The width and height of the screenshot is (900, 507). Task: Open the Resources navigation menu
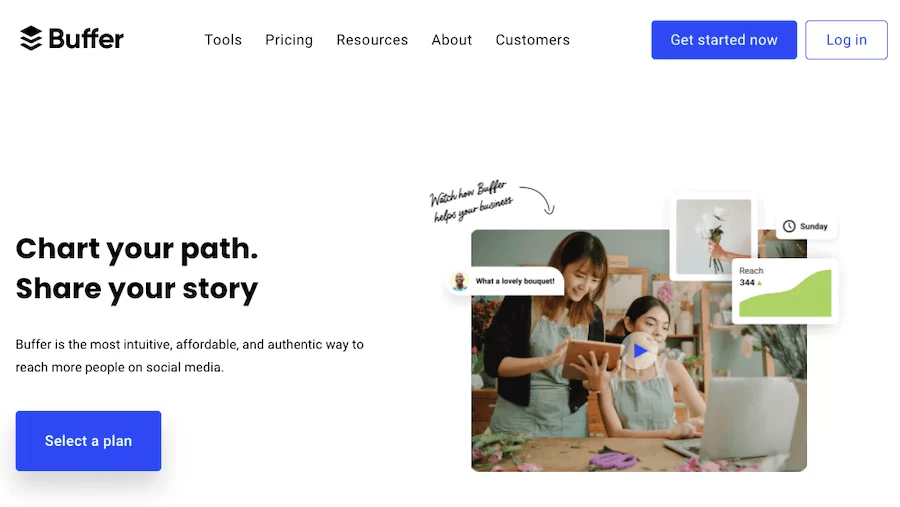tap(372, 40)
